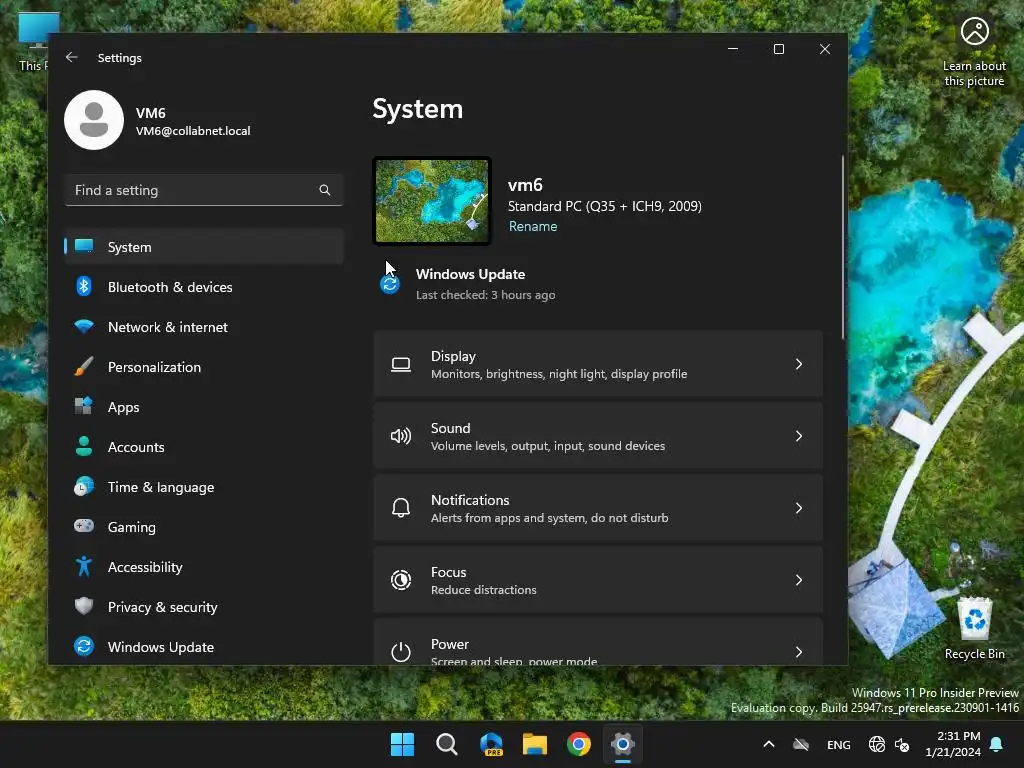Click the Settings content scrollbar
This screenshot has width=1024, height=768.
pos(842,247)
